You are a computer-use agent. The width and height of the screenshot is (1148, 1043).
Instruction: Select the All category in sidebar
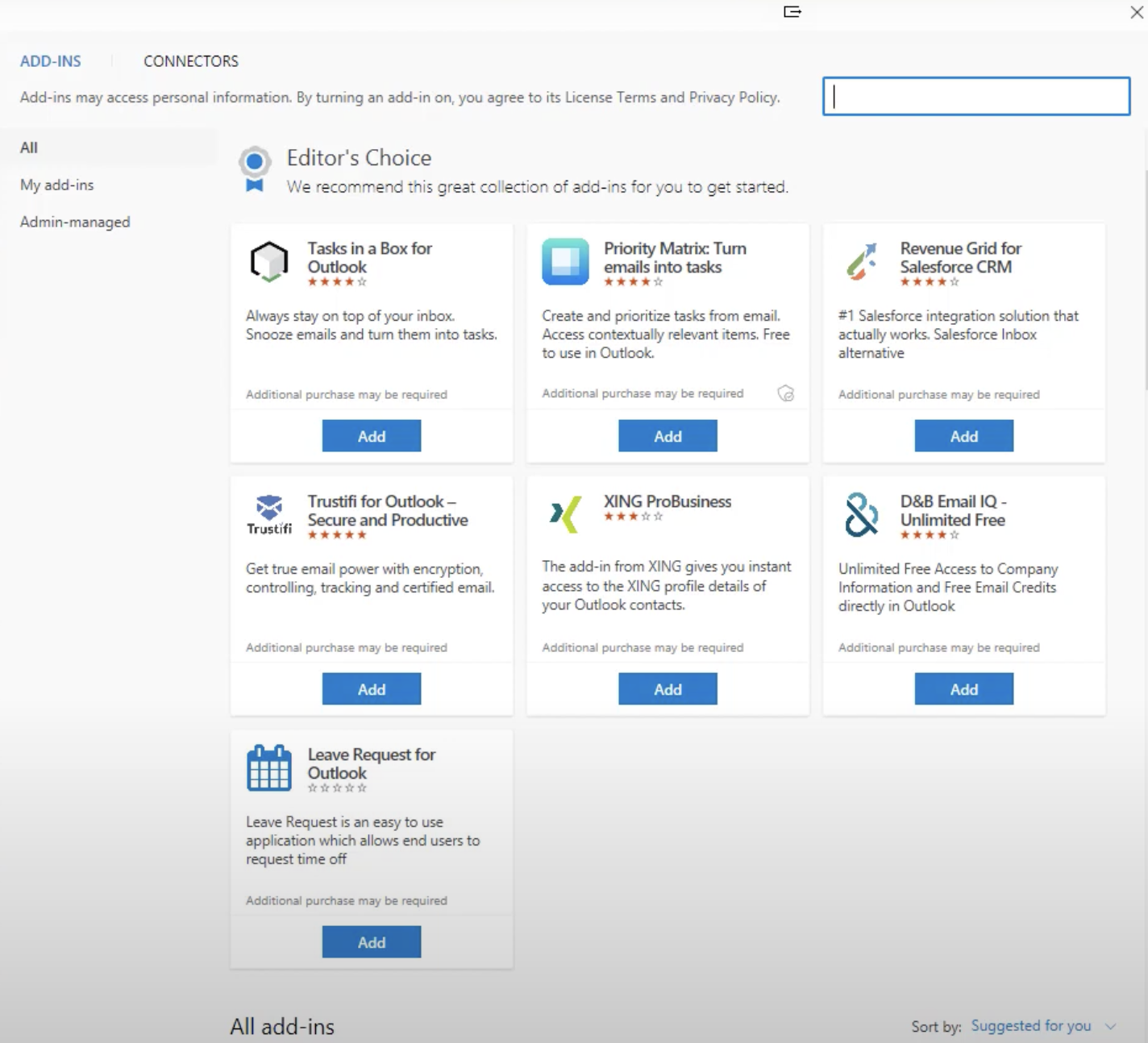click(x=108, y=148)
